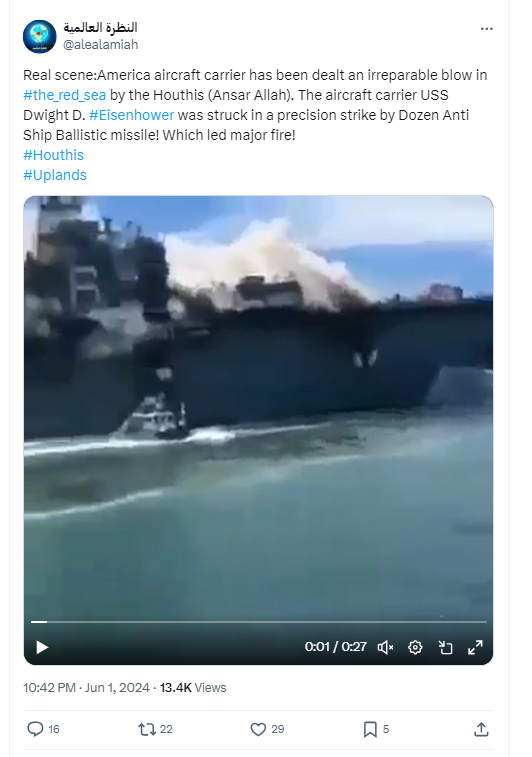Viewport: 532px width, 757px height.
Task: Seek along the video progress bar
Action: click(x=258, y=622)
